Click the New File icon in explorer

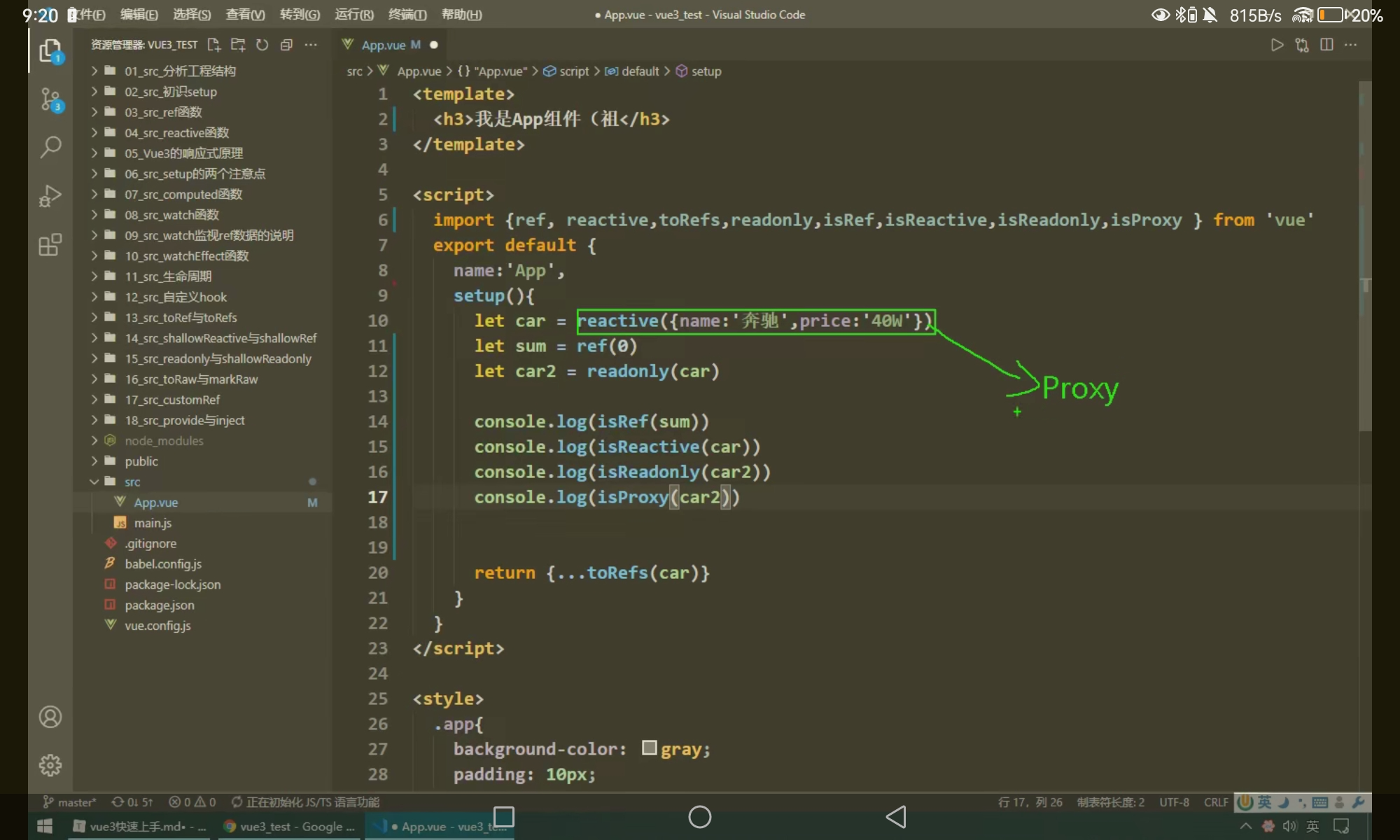pyautogui.click(x=214, y=45)
